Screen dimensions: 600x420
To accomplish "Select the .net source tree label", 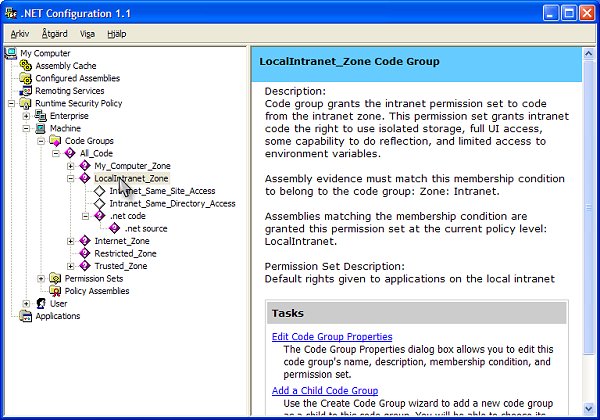I will [146, 229].
